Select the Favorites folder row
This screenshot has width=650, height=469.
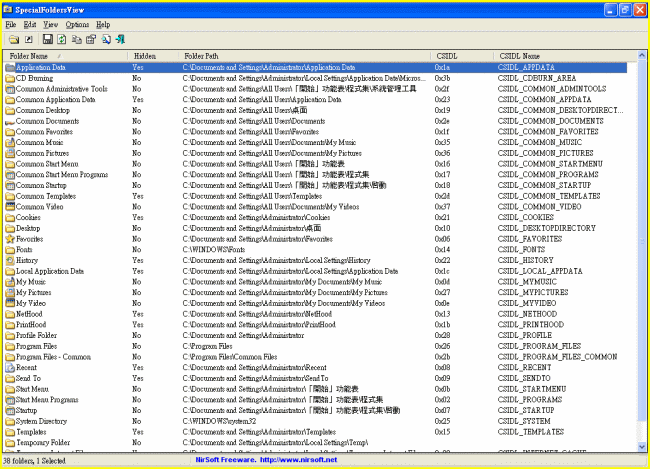(x=29, y=239)
